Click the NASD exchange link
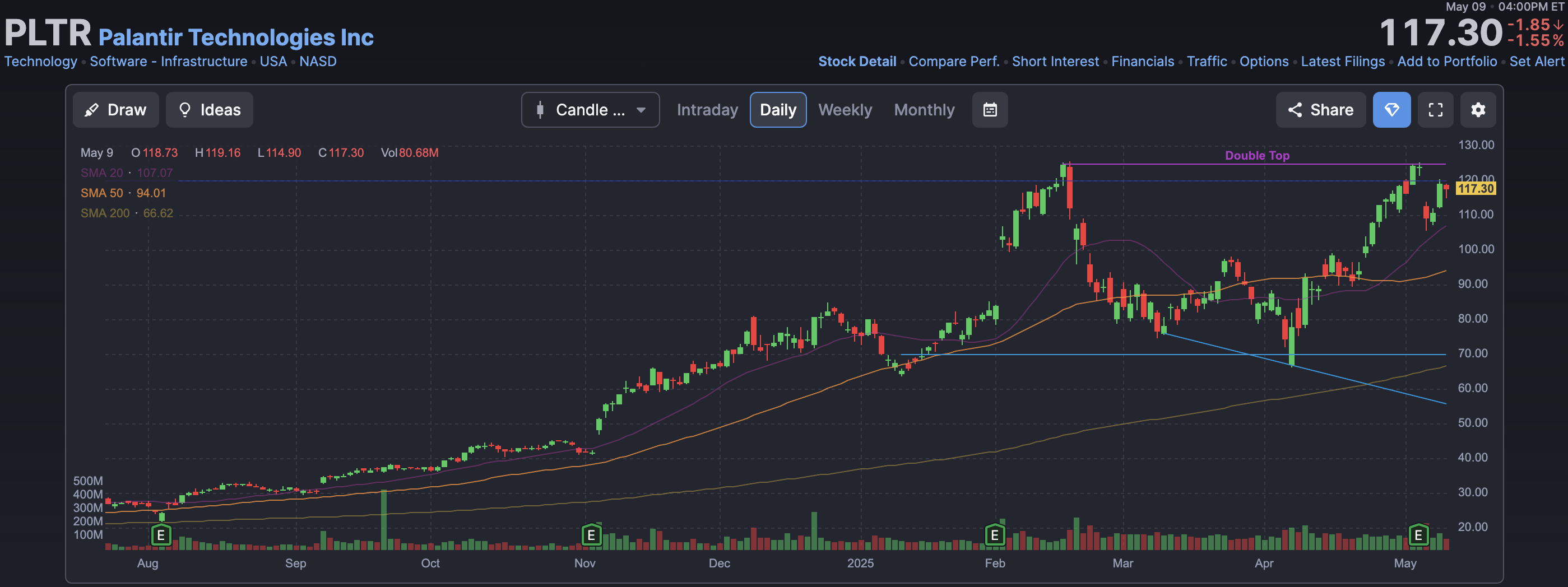The height and width of the screenshot is (587, 1568). (x=318, y=62)
